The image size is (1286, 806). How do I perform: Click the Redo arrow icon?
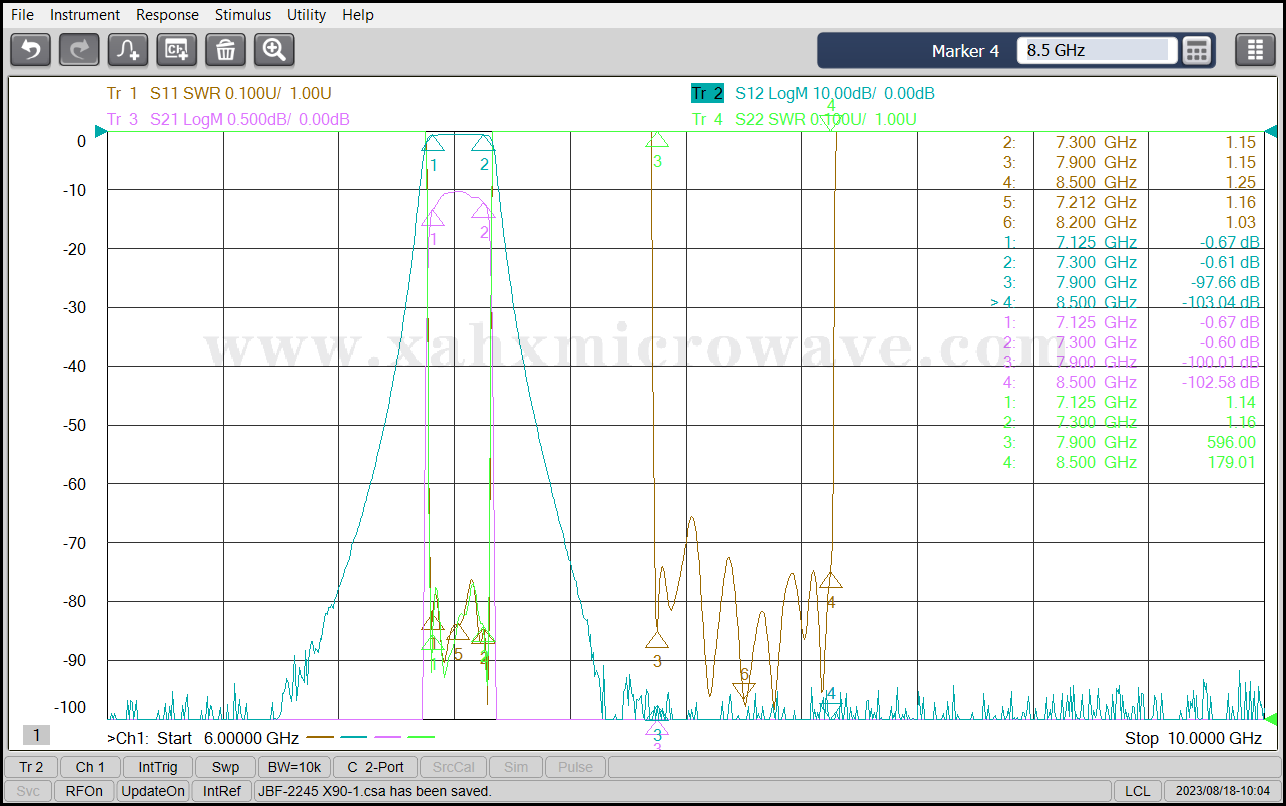[79, 49]
